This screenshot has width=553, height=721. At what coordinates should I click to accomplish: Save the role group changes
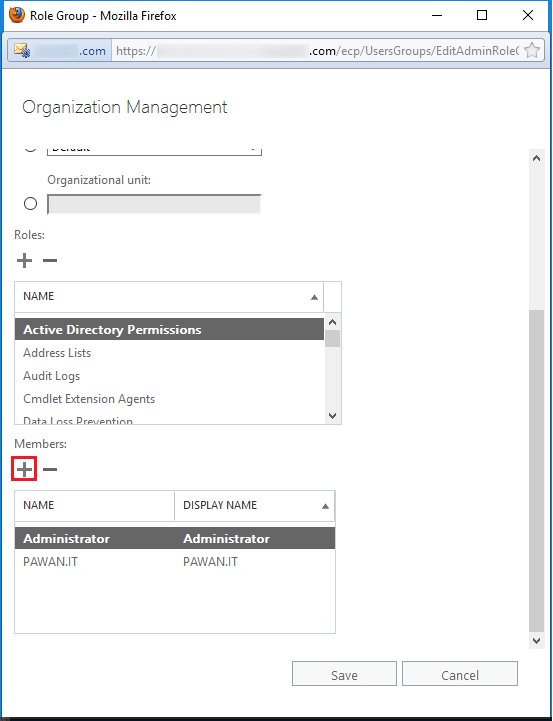(x=344, y=674)
